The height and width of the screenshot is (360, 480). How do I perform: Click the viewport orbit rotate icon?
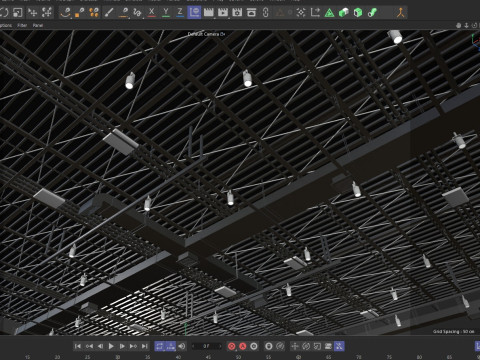pyautogui.click(x=474, y=25)
